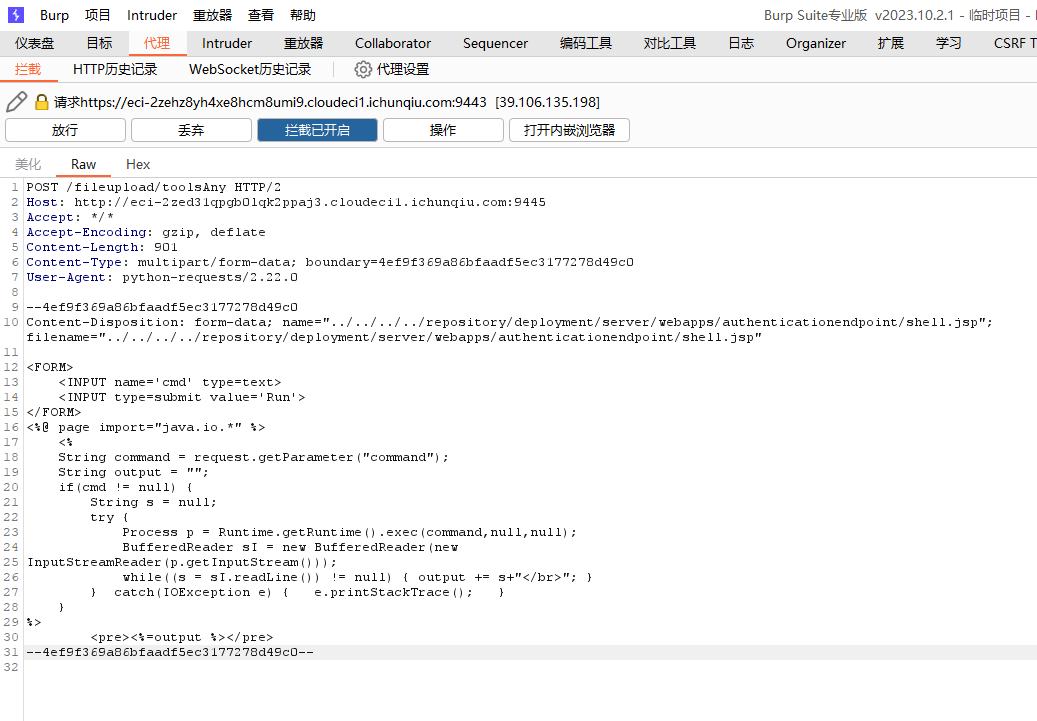Open the HTTP历史记录 sub-tab
The height and width of the screenshot is (721, 1037).
[x=115, y=69]
